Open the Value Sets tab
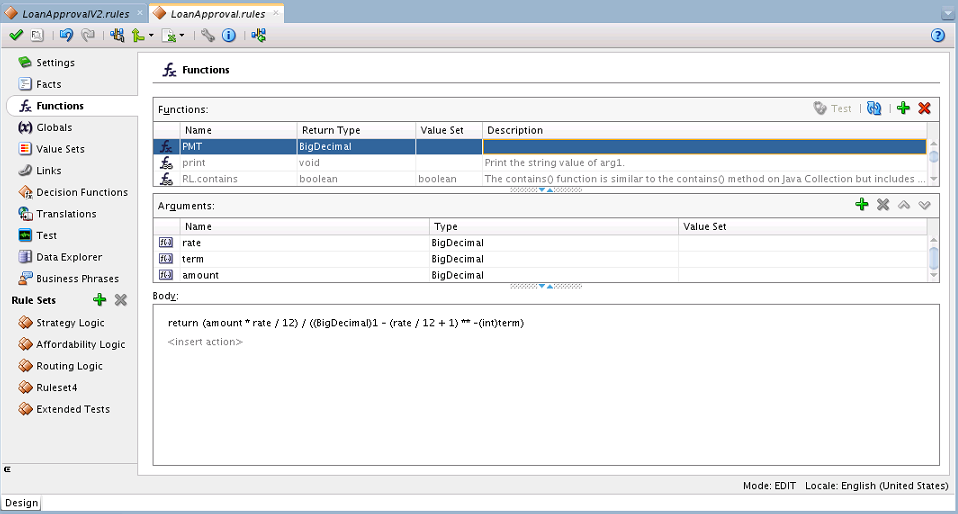This screenshot has width=958, height=514. [60, 149]
